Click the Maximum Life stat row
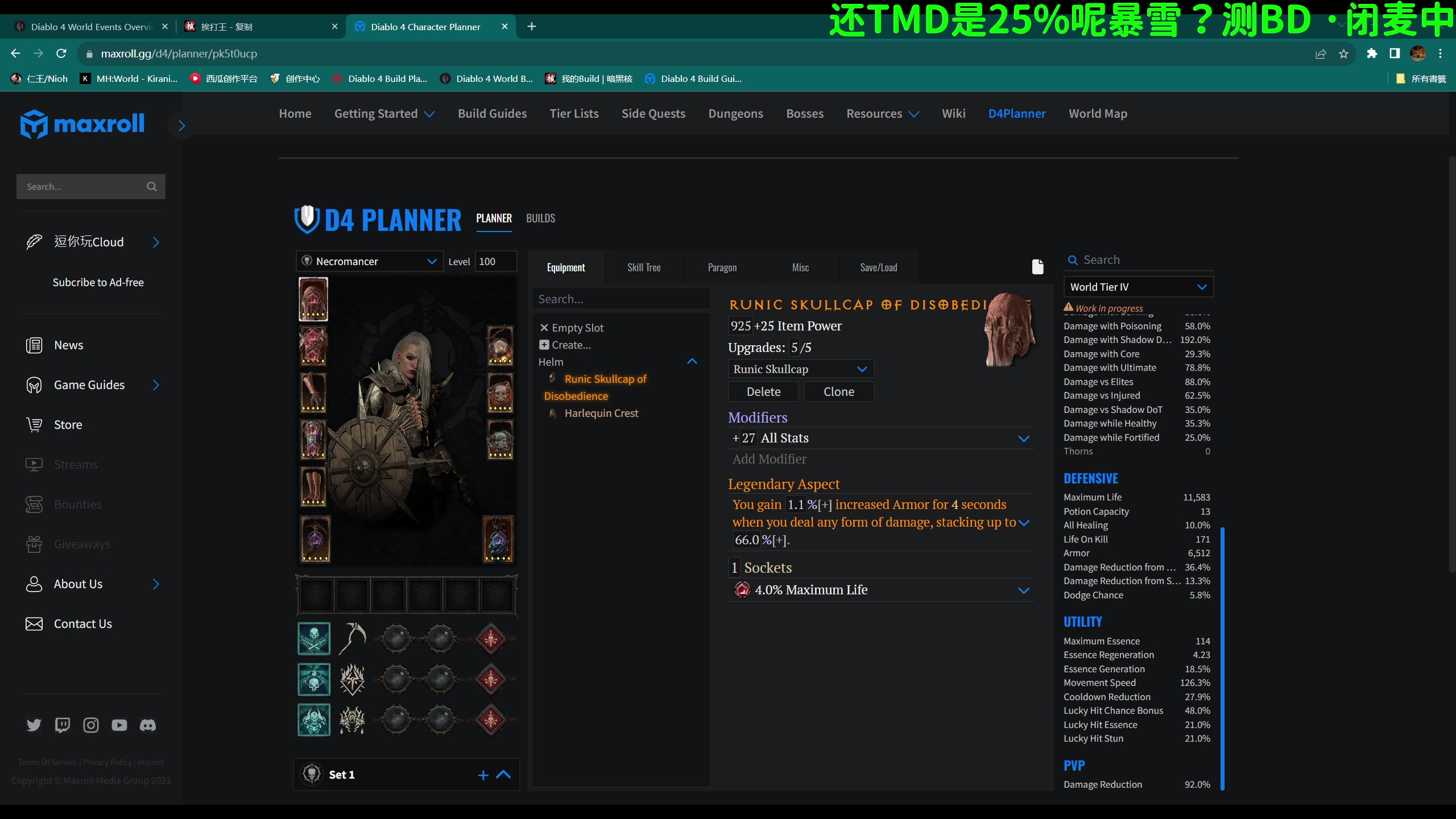1456x819 pixels. coord(1137,497)
